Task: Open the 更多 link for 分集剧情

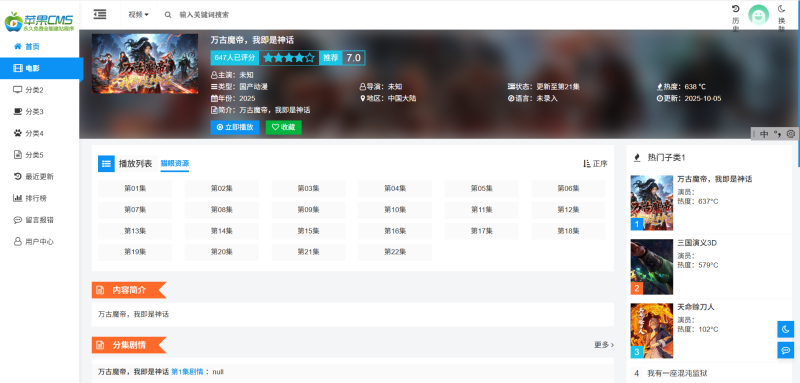Action: (604, 345)
